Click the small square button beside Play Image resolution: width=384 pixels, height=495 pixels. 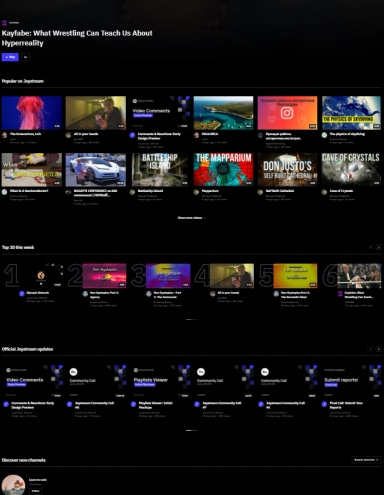coord(25,57)
